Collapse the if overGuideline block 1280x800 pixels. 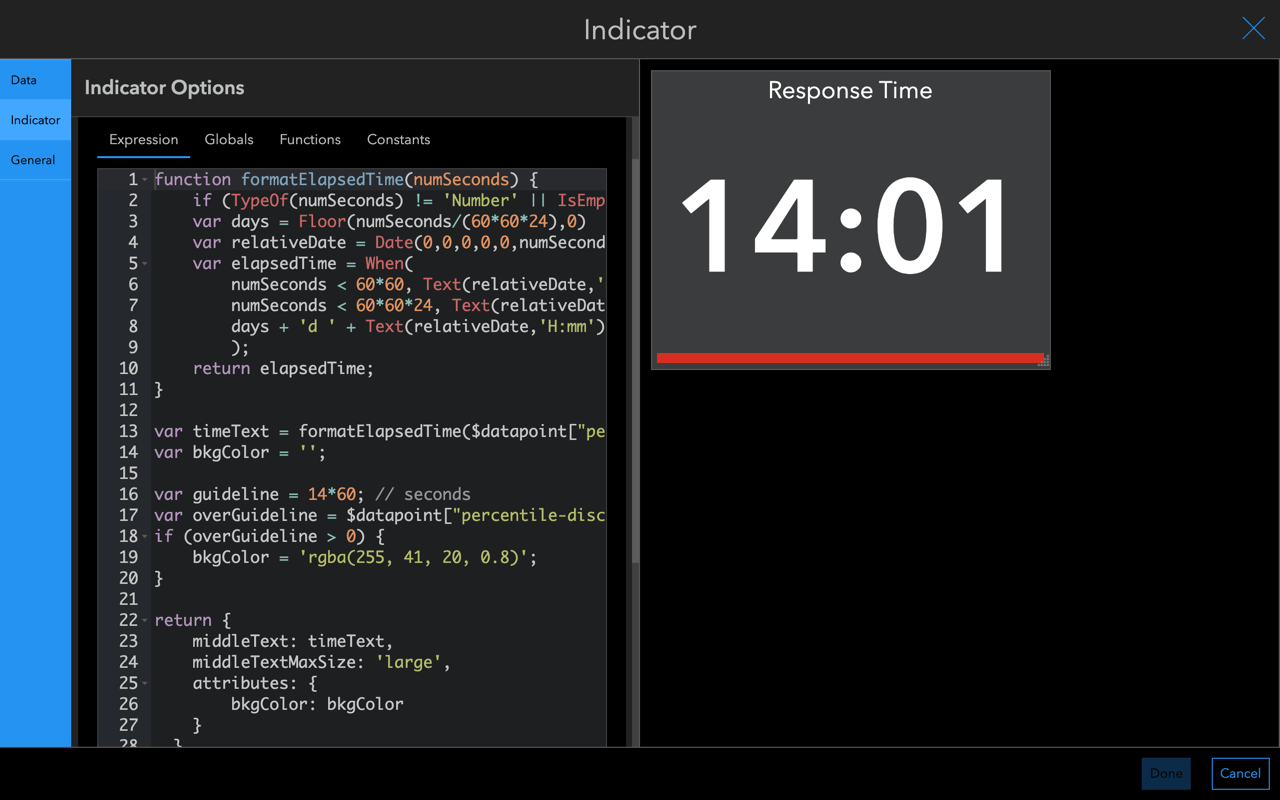(143, 536)
